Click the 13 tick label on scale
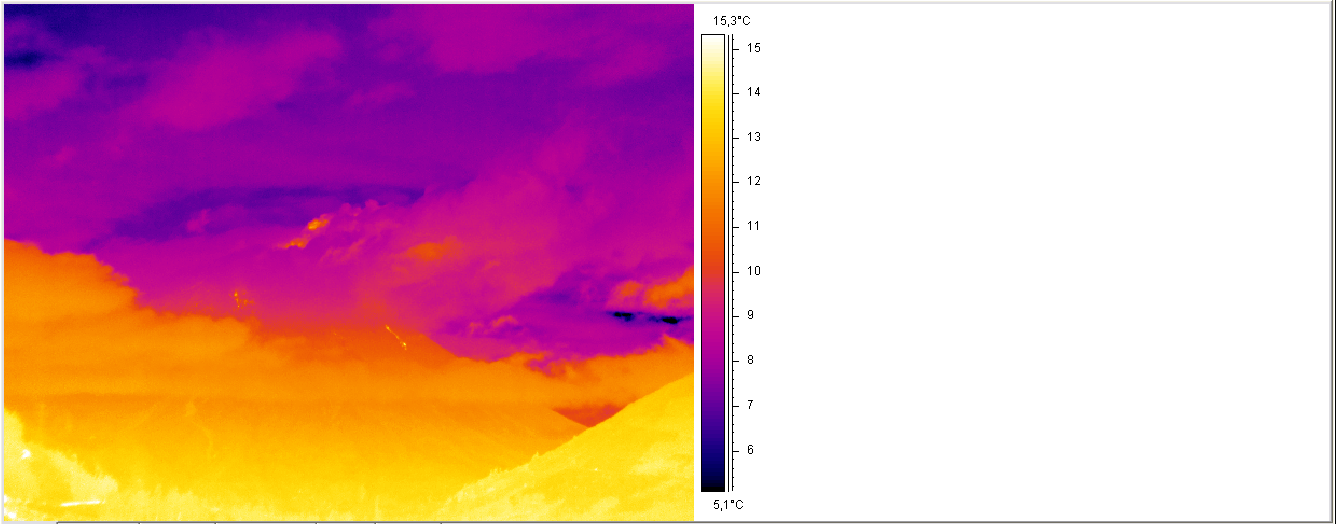The height and width of the screenshot is (524, 1336). tap(754, 137)
